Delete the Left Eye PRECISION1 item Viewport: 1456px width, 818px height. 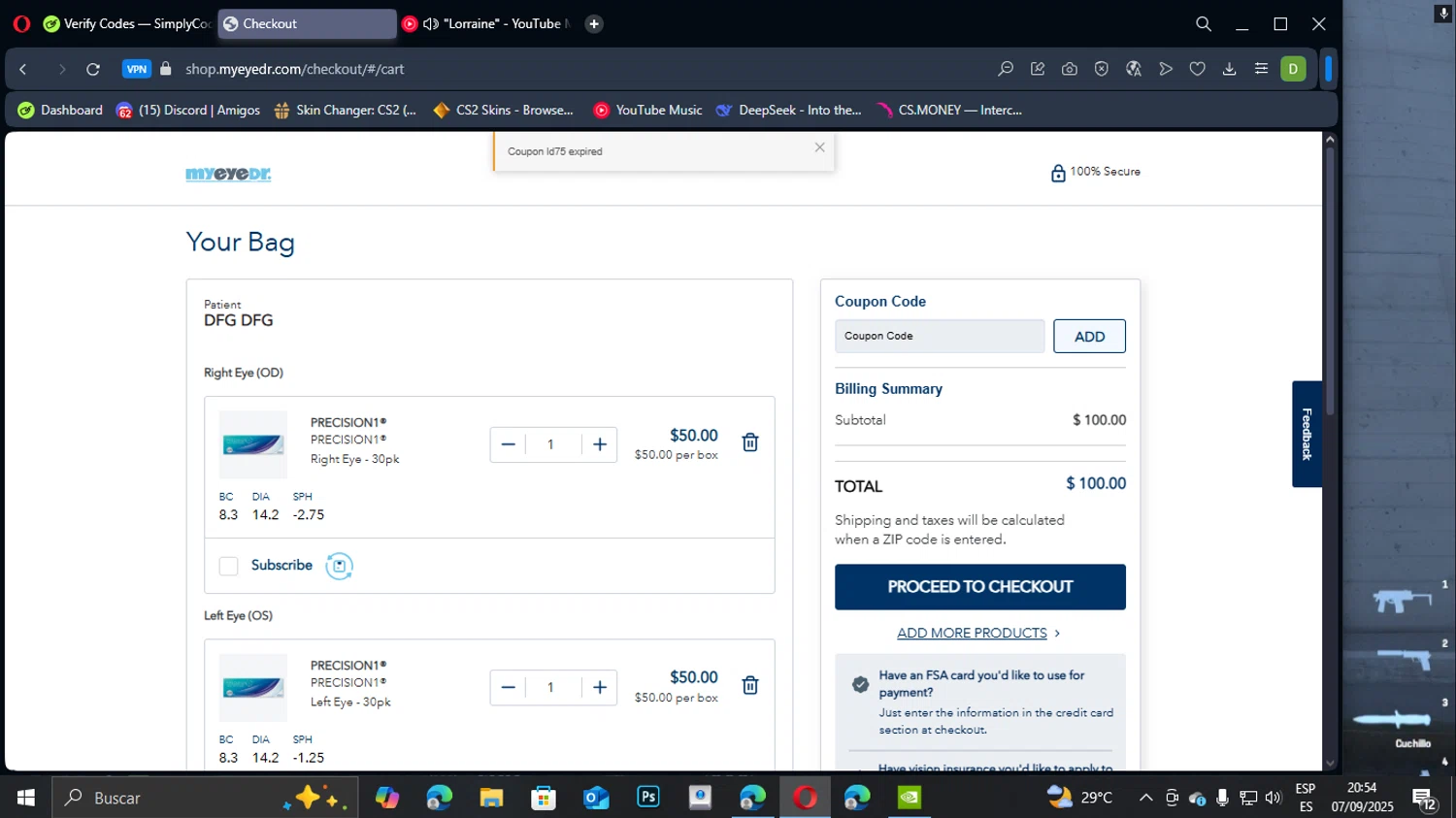point(750,685)
